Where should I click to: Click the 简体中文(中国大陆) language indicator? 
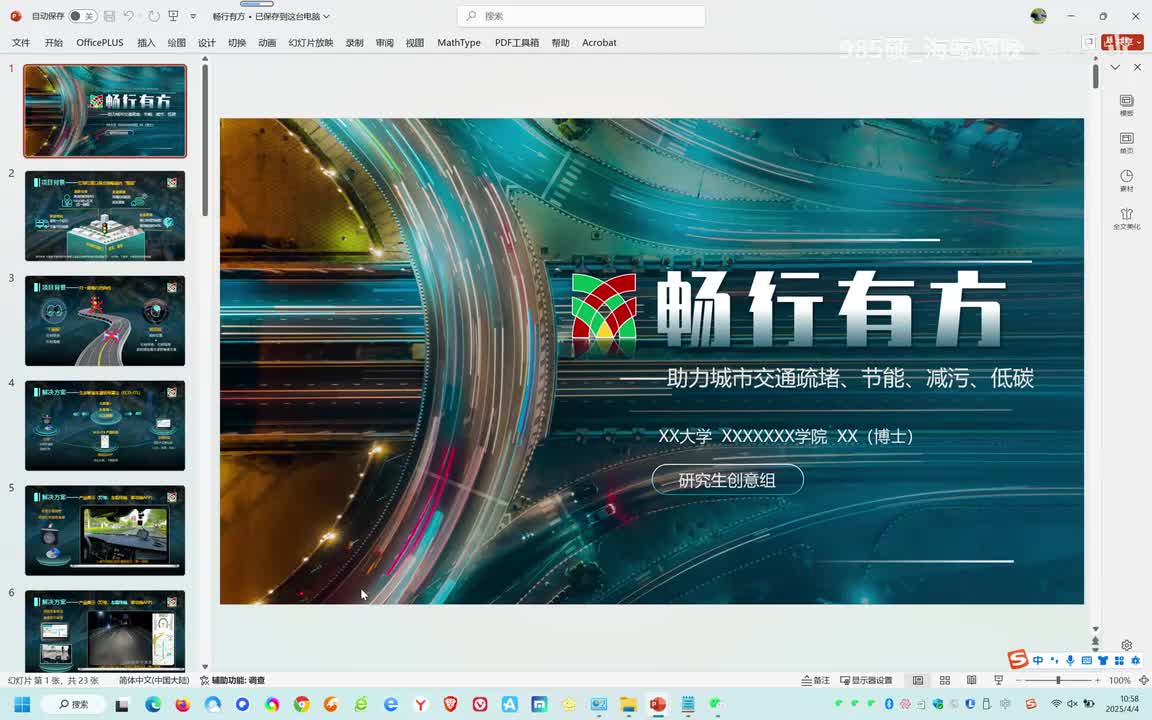pyautogui.click(x=154, y=680)
